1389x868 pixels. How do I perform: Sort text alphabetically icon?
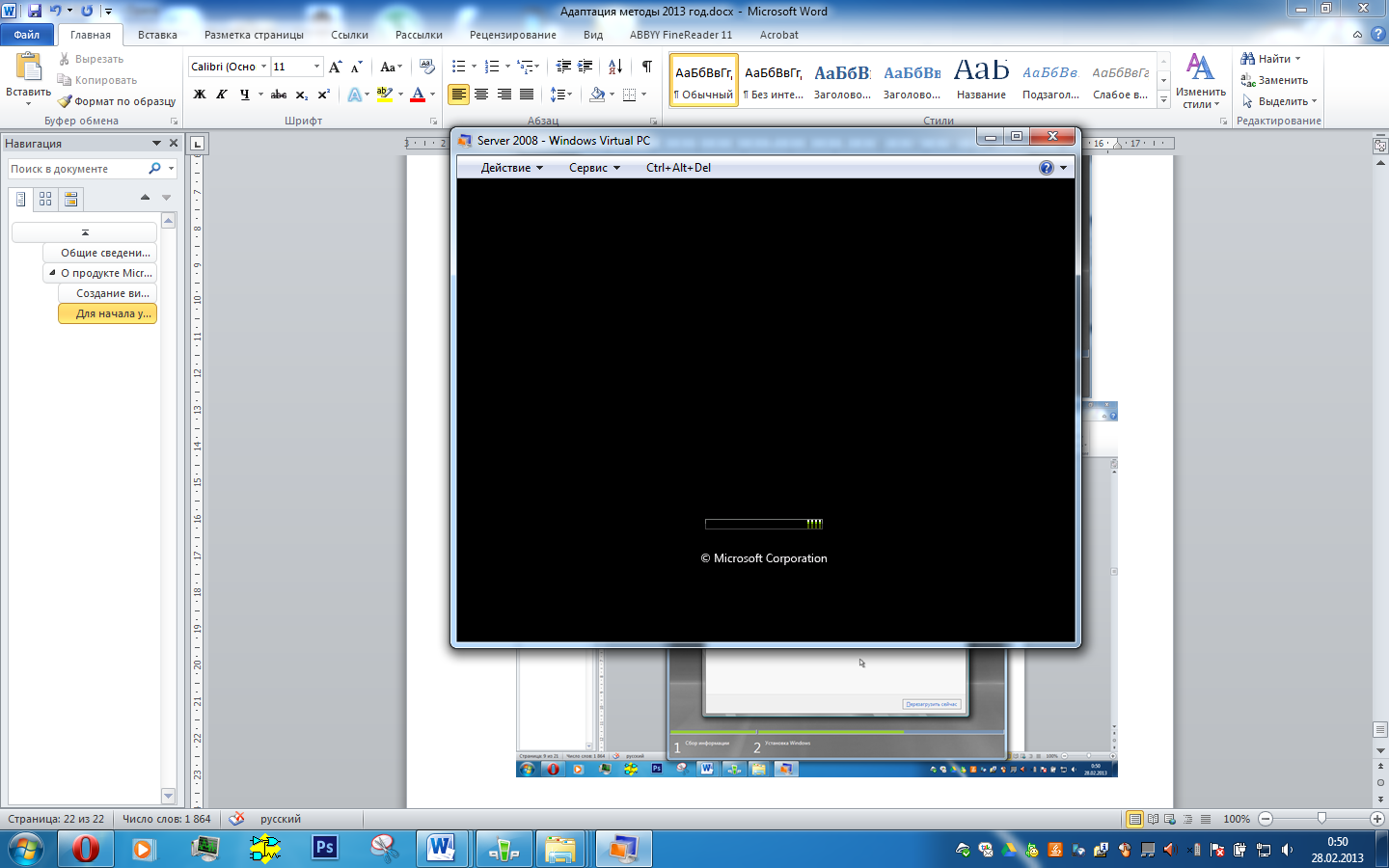tap(614, 67)
